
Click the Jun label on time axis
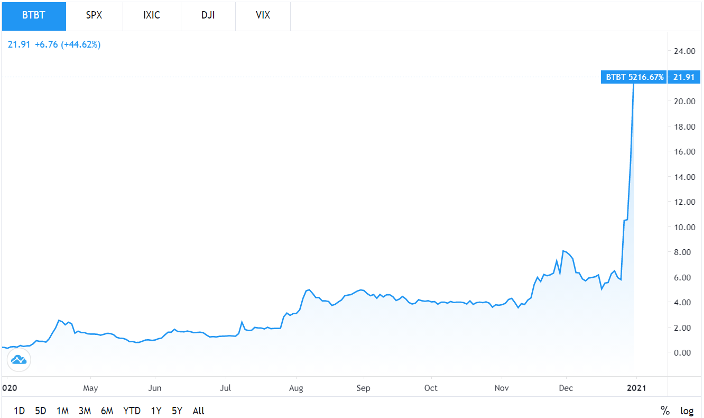tap(155, 388)
